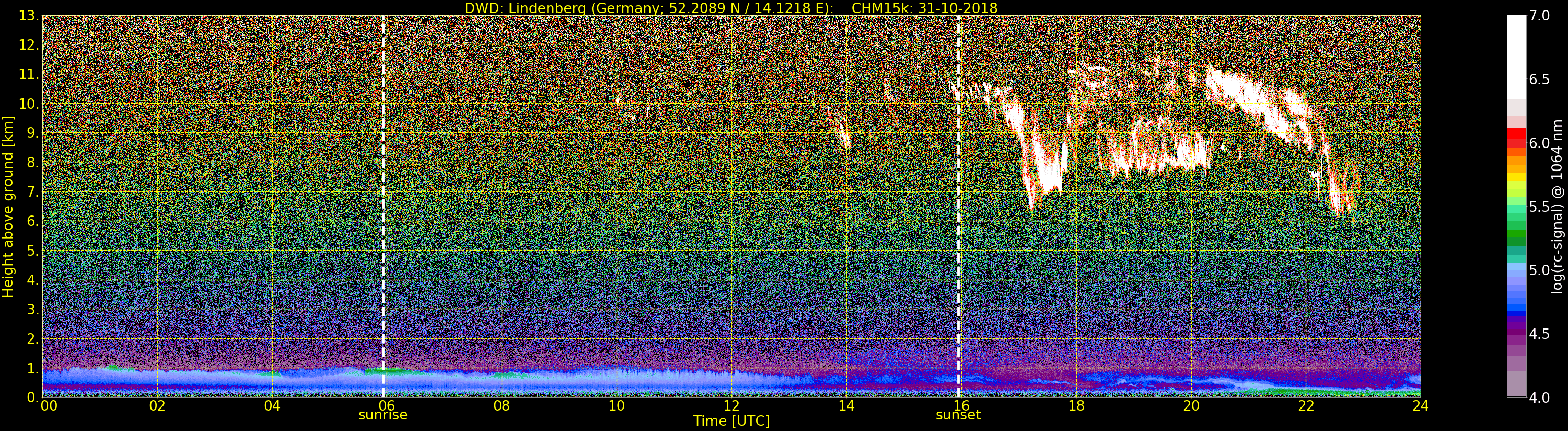Click the x-axis tick label '02'
Viewport: 1568px width, 431px height.
(x=158, y=405)
